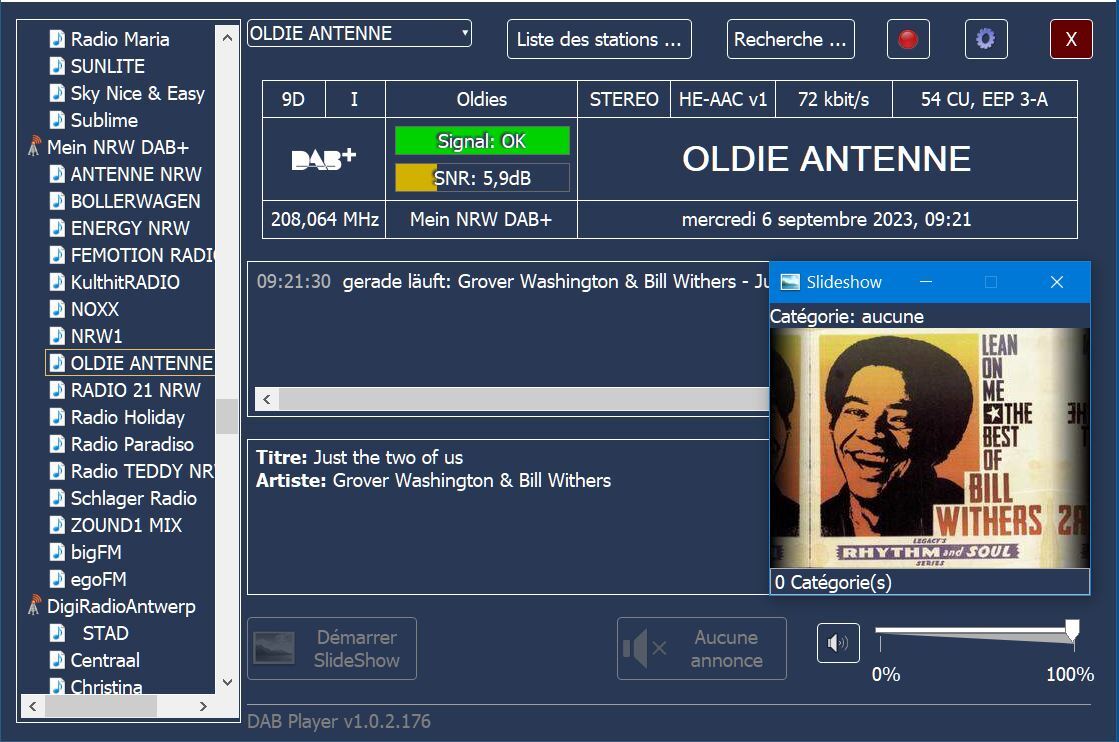Screen dimensions: 1119x742
Task: Click the SNR level bar
Action: (482, 178)
